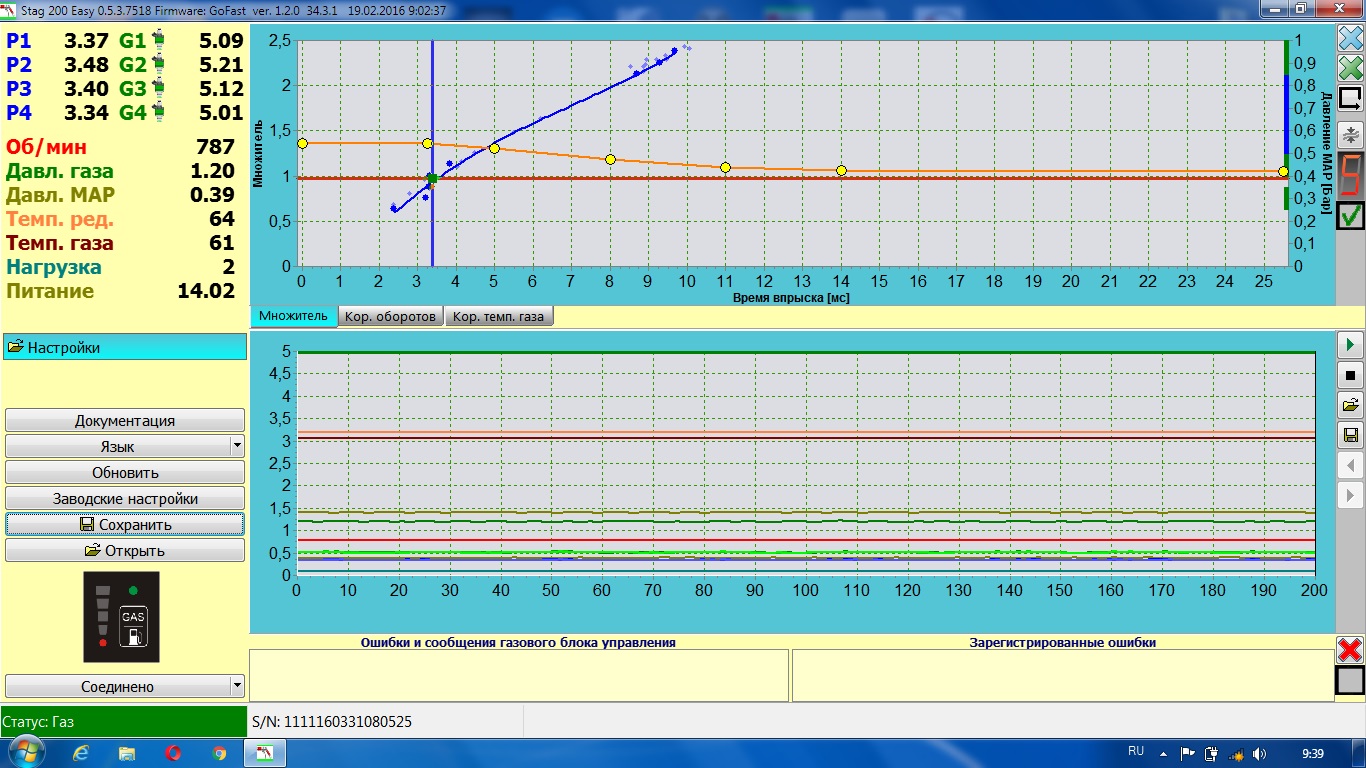Toggle gas injector G1 icon
Image resolution: width=1366 pixels, height=768 pixels.
point(158,41)
